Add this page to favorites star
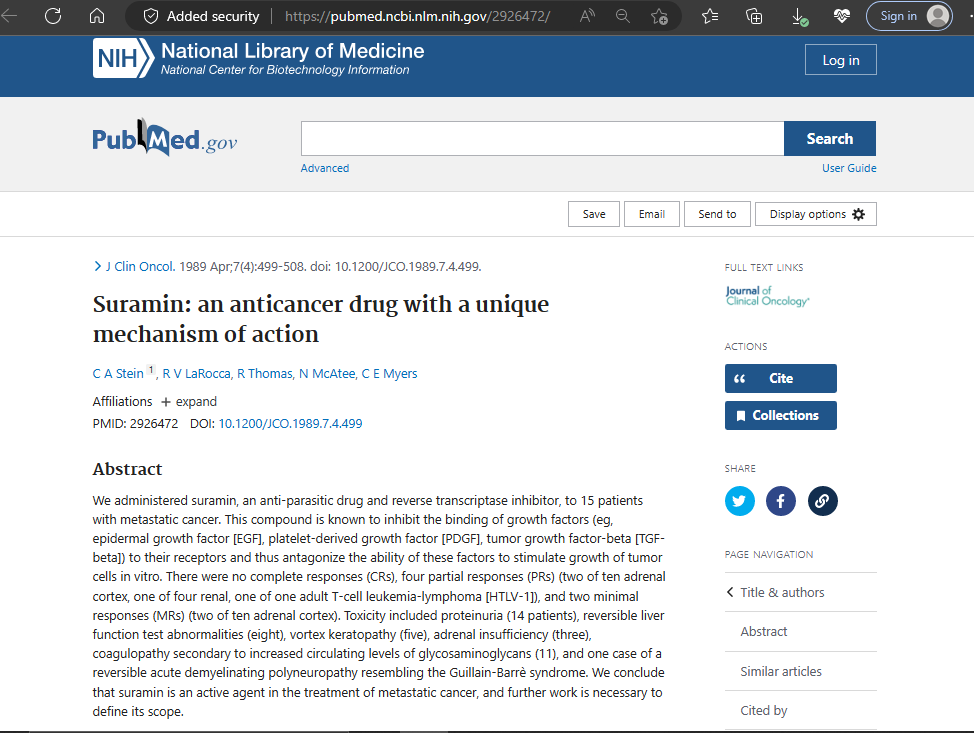Screen dimensions: 974x733 point(659,16)
